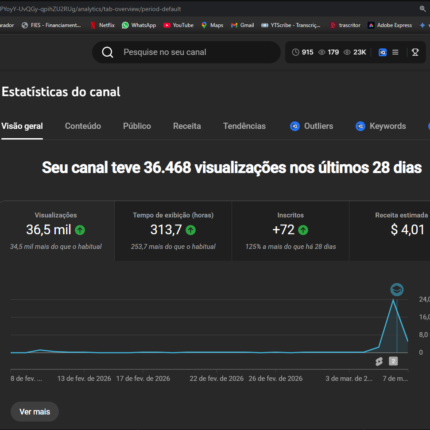The image size is (430, 430).
Task: Click the zoom magnifier icon in the address bar
Action: (423, 9)
